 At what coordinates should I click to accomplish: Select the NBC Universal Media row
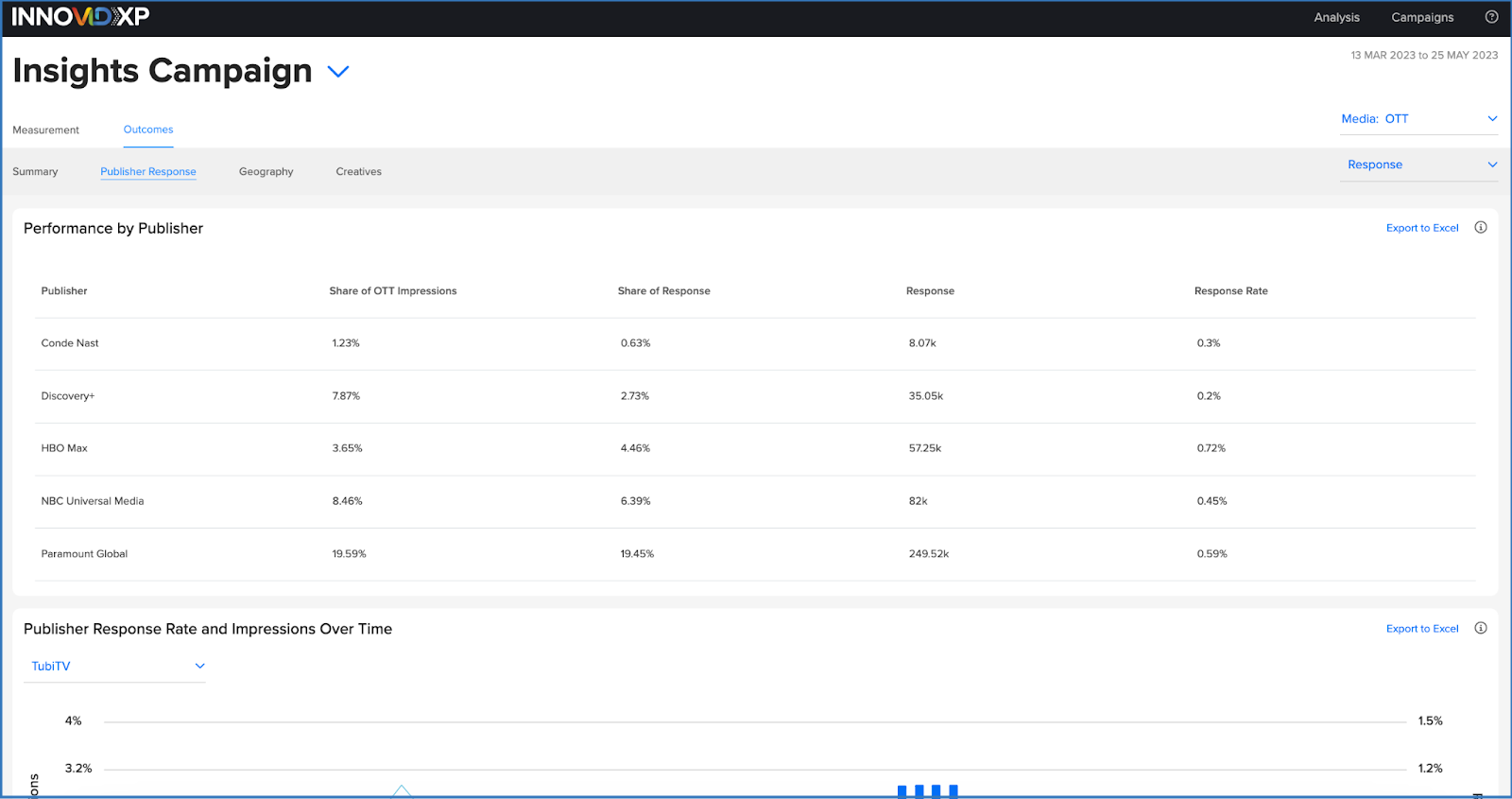click(755, 501)
